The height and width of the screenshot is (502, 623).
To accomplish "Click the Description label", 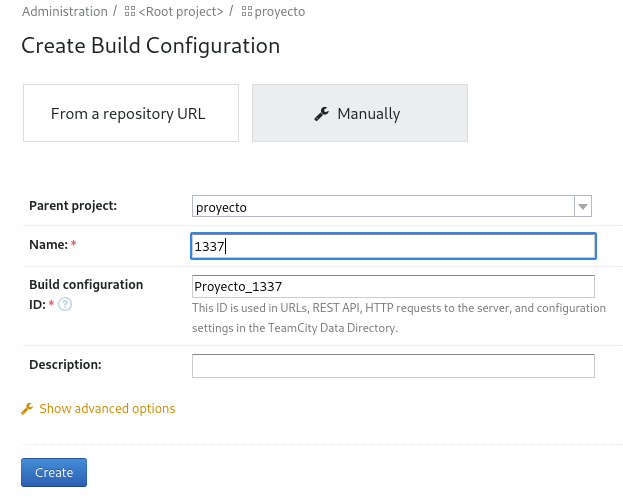I will point(65,364).
